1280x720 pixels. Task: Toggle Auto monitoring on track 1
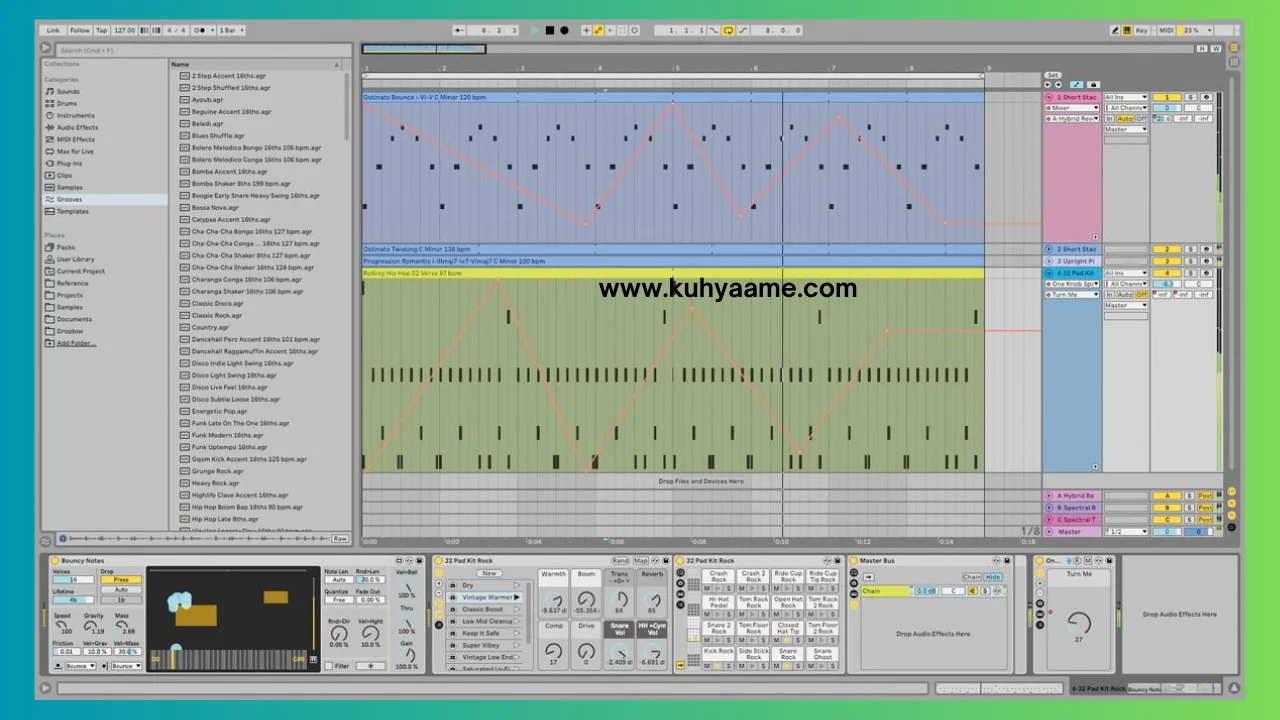(x=1125, y=119)
